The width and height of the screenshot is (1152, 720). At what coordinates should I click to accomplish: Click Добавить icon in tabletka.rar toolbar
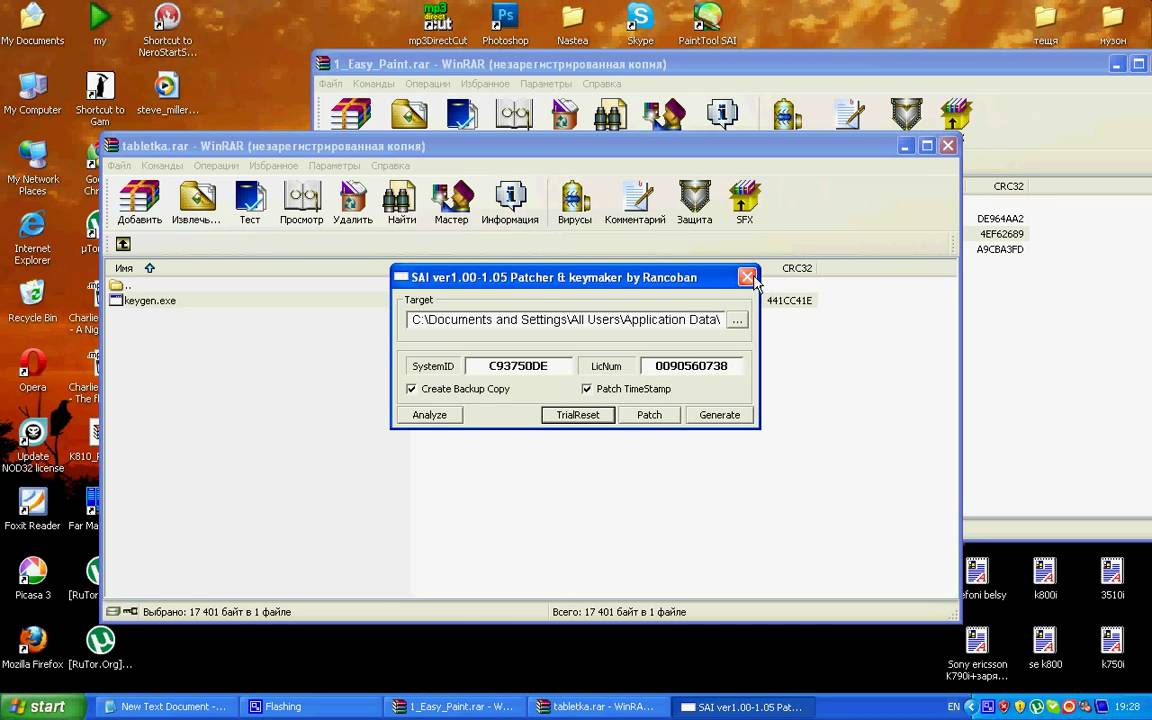pyautogui.click(x=140, y=202)
